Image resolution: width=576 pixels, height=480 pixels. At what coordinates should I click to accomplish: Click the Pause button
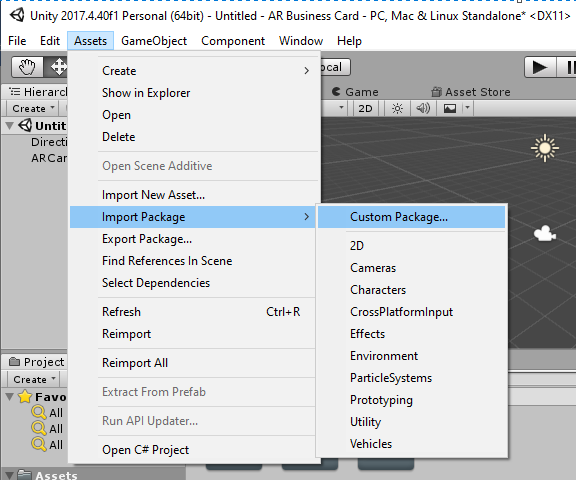[x=567, y=67]
